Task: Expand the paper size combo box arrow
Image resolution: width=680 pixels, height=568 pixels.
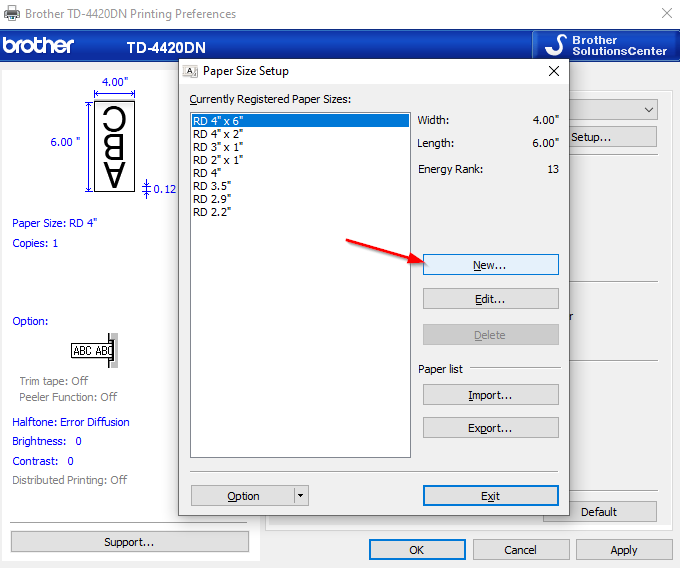Action: (x=649, y=109)
